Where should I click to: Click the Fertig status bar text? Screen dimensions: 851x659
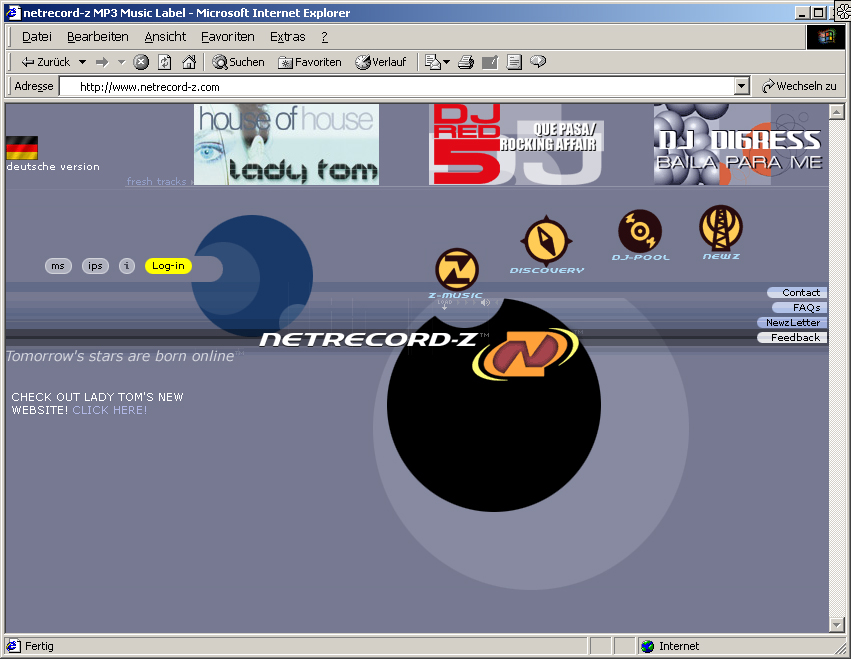(x=39, y=646)
